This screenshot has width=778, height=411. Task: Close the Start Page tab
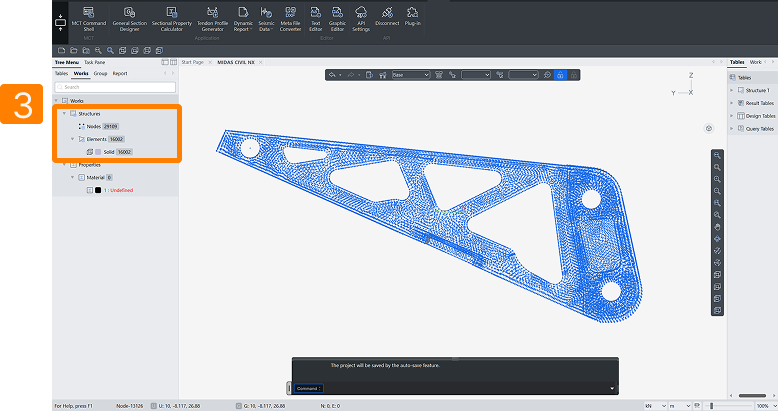[x=210, y=63]
